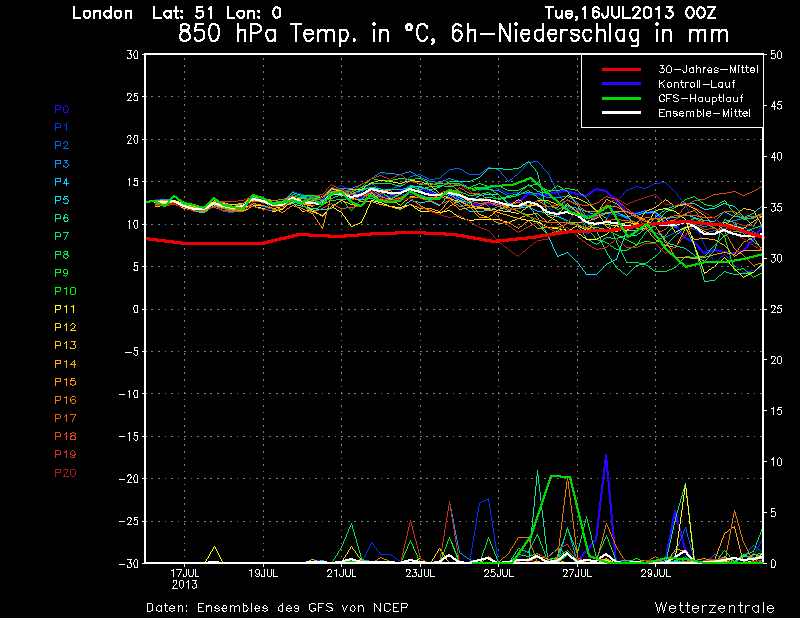Click the 'Daten: Ensembles des GFS von NCEP' text
The image size is (800, 618).
pyautogui.click(x=277, y=607)
